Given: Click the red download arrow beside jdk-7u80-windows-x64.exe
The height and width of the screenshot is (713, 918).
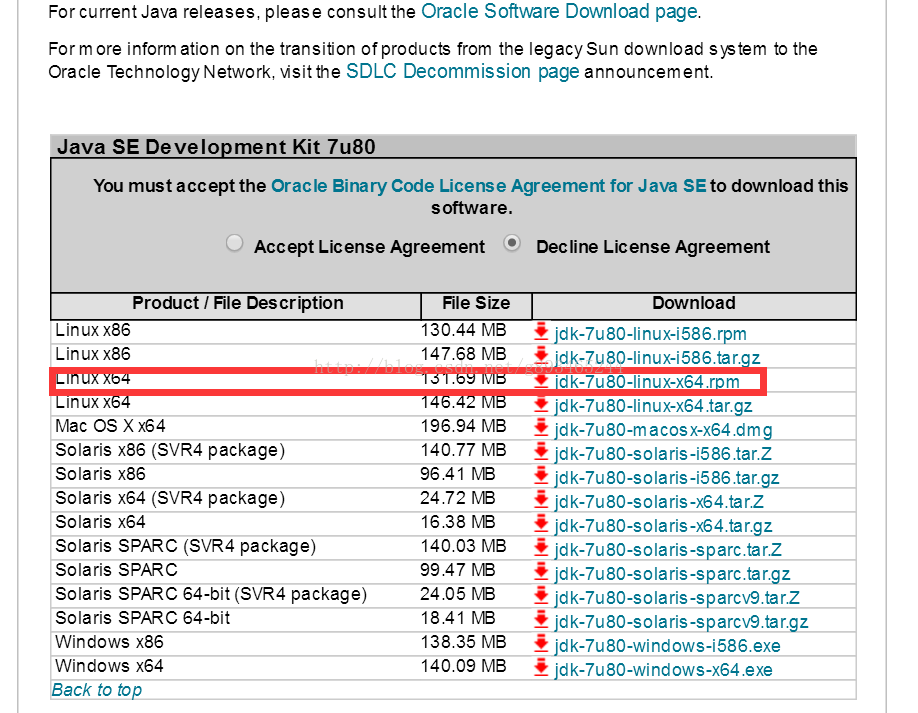Looking at the screenshot, I should pyautogui.click(x=541, y=667).
